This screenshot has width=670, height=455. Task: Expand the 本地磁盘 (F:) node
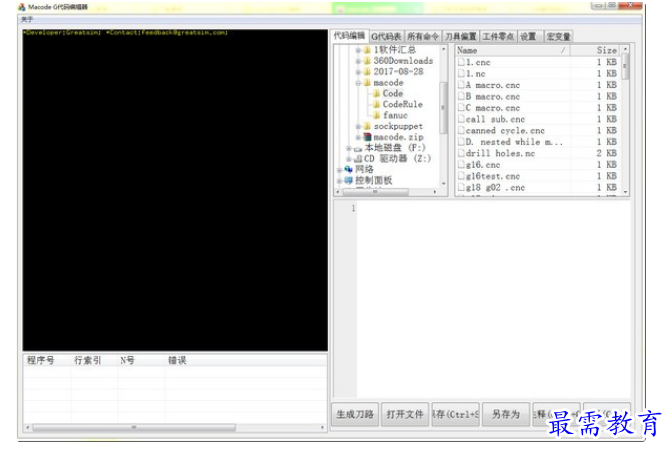click(349, 148)
